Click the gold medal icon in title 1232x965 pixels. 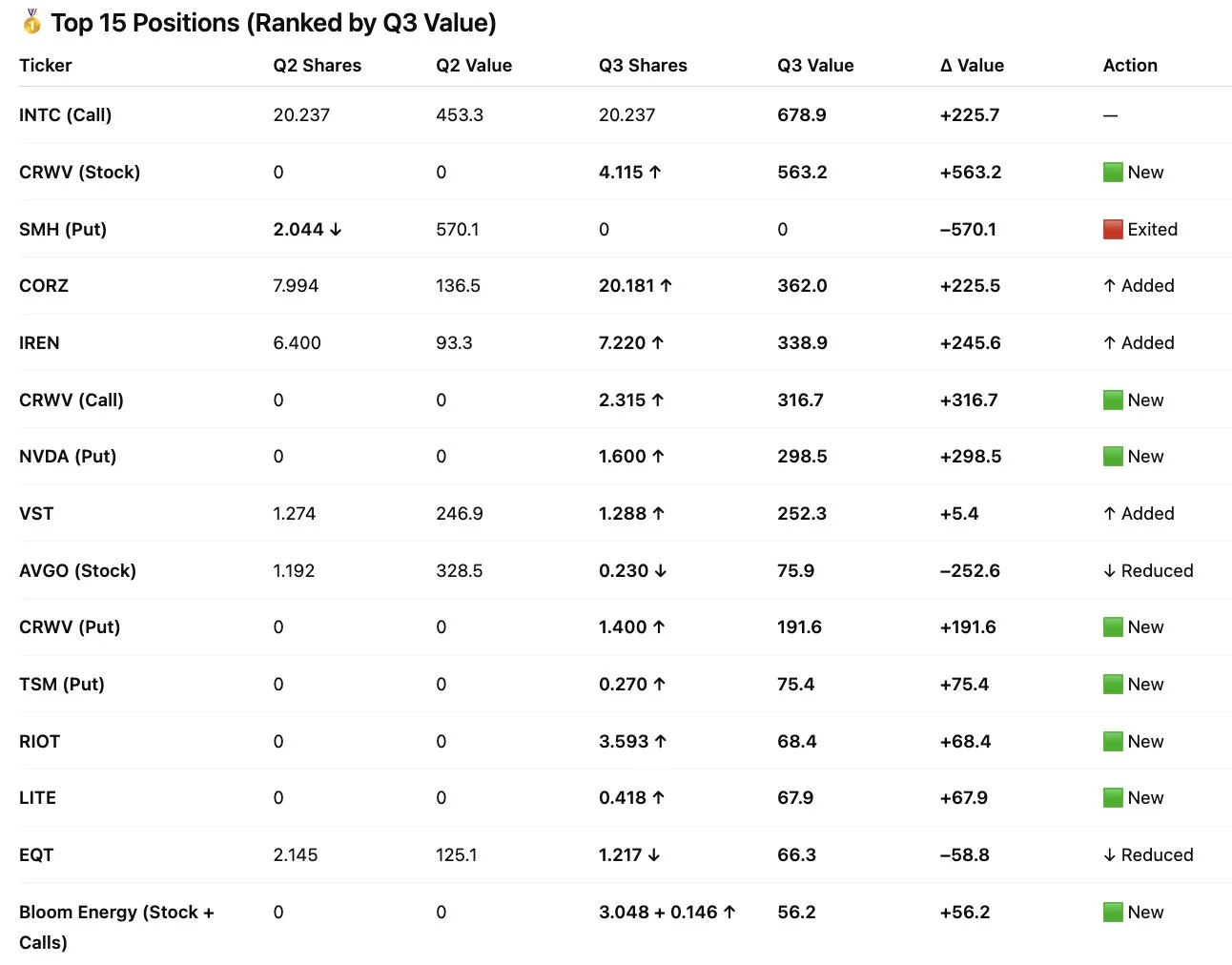coord(31,21)
